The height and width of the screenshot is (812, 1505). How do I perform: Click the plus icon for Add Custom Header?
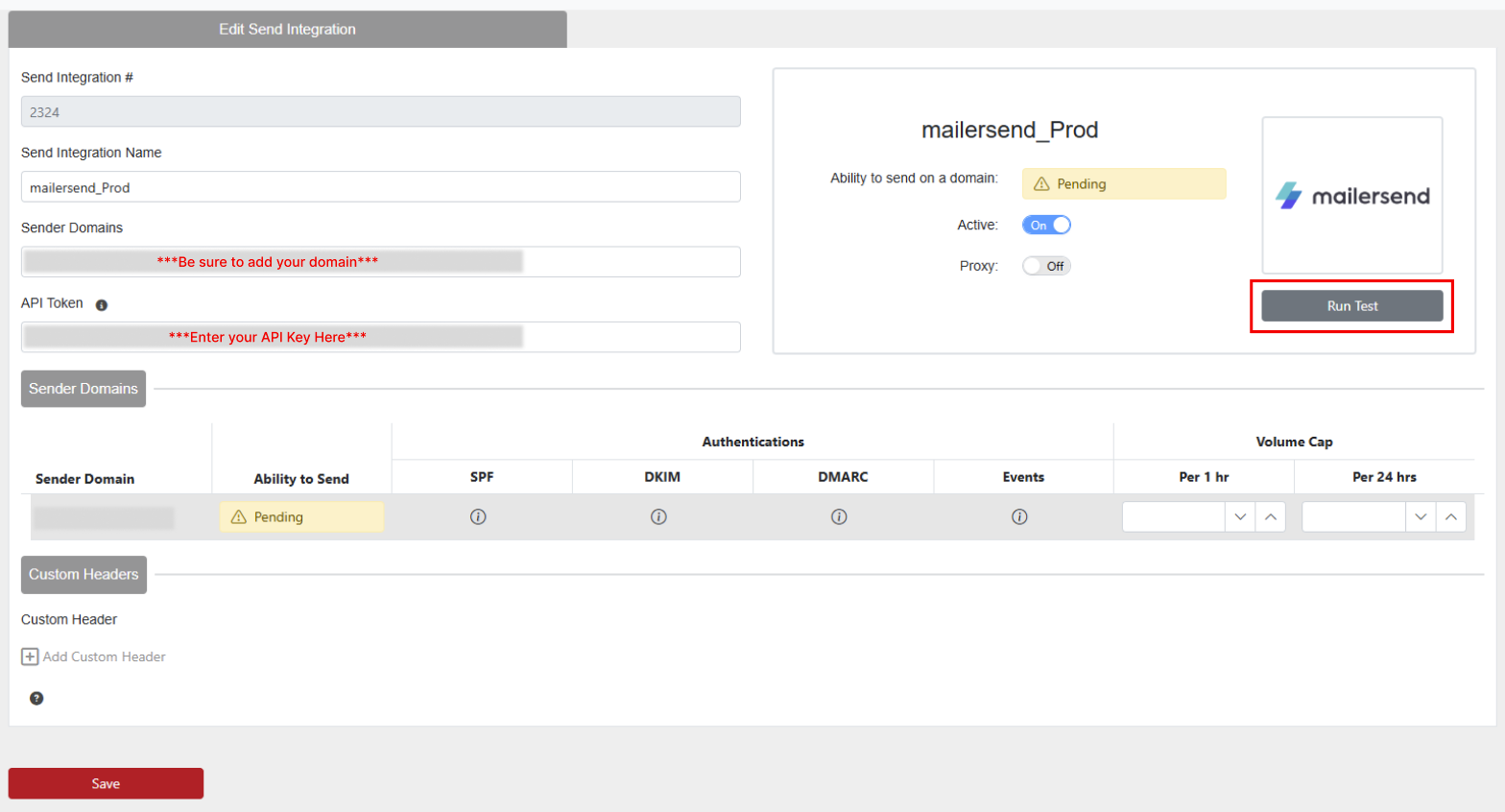30,657
